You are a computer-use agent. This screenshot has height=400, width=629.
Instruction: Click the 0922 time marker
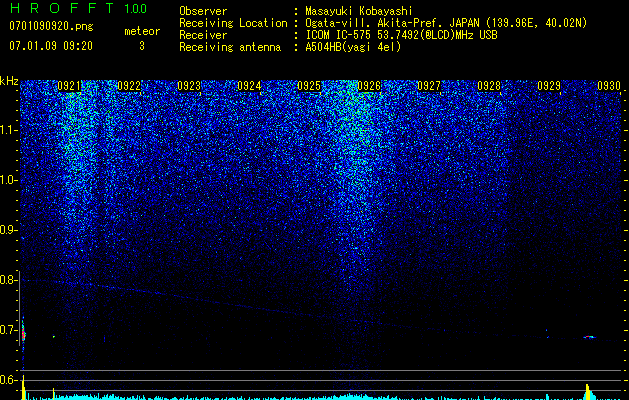coord(129,86)
